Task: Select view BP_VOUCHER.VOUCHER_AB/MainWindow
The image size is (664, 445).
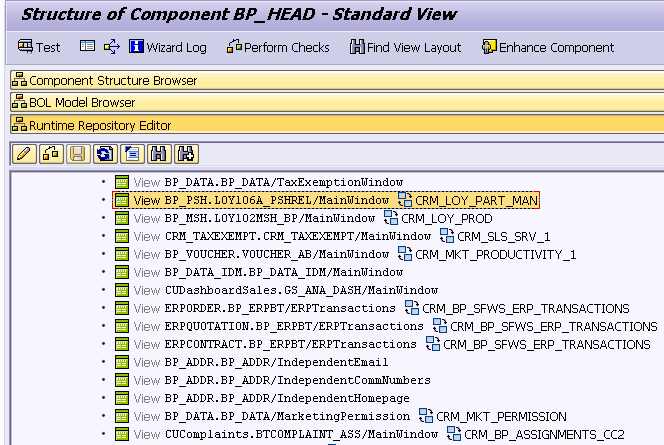Action: pyautogui.click(x=277, y=254)
